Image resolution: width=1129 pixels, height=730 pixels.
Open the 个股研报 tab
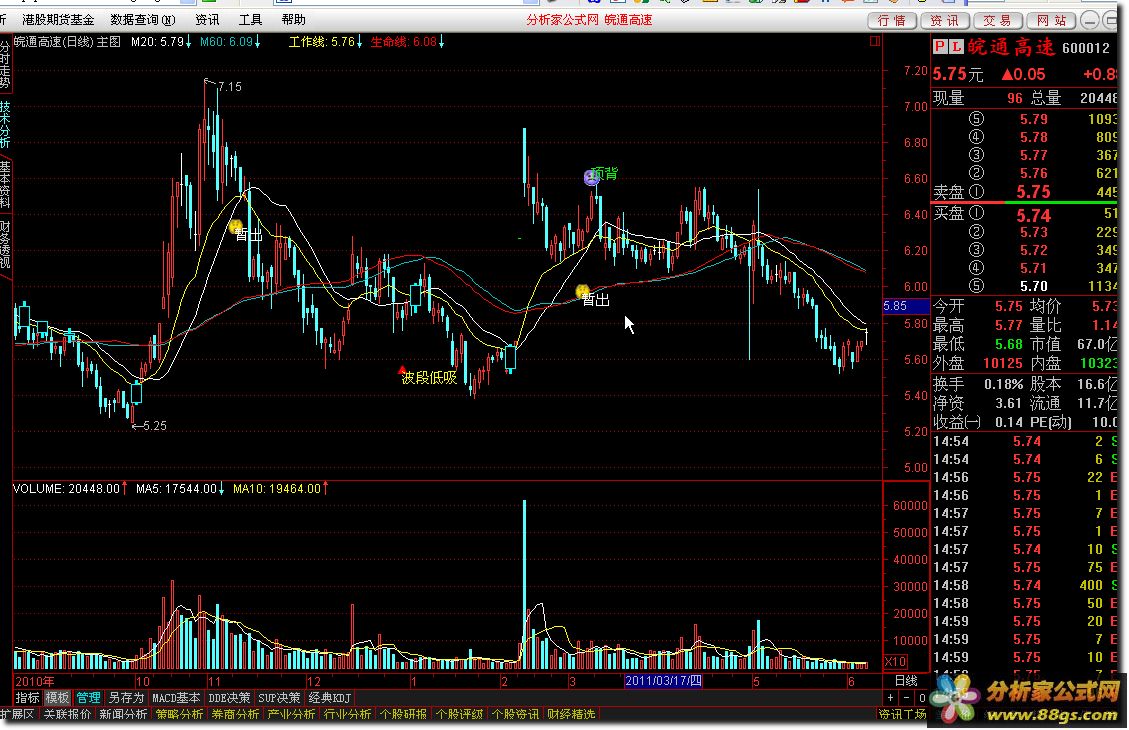[x=402, y=714]
